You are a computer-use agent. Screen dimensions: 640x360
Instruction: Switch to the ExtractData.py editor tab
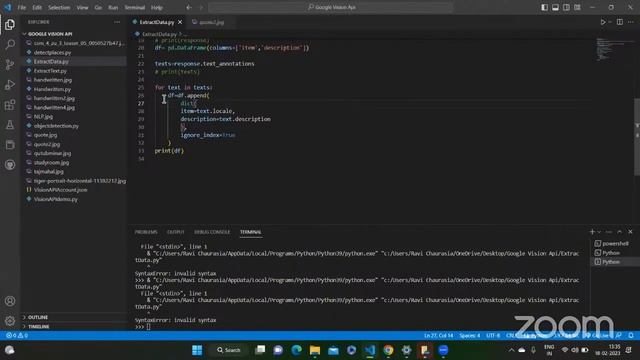pyautogui.click(x=157, y=22)
